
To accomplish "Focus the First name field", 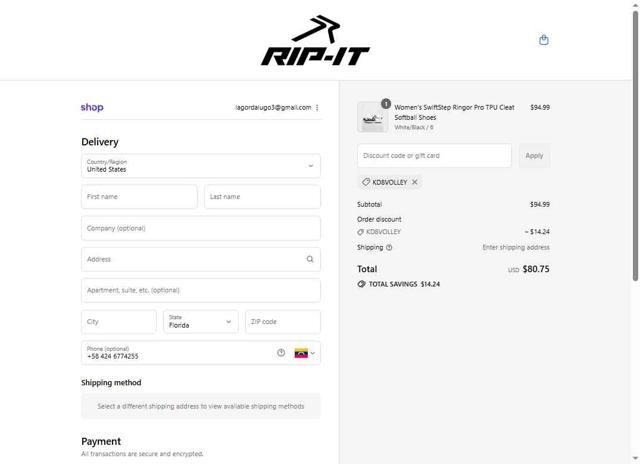I will point(139,197).
